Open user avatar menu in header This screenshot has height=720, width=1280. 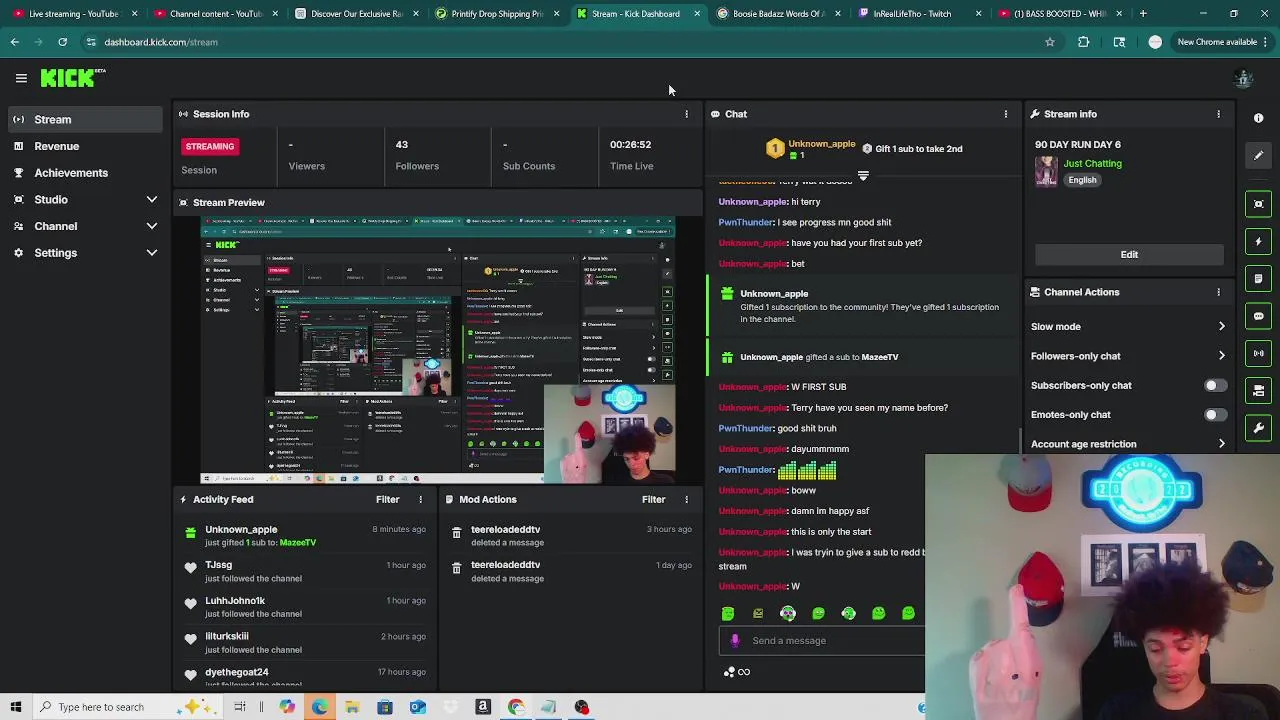click(1243, 78)
